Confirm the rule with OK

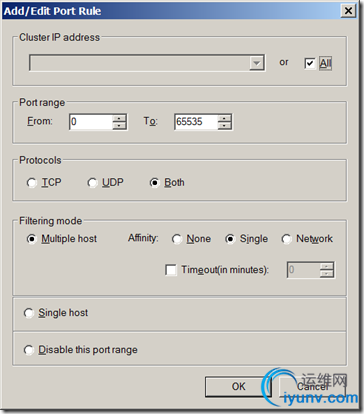click(238, 387)
